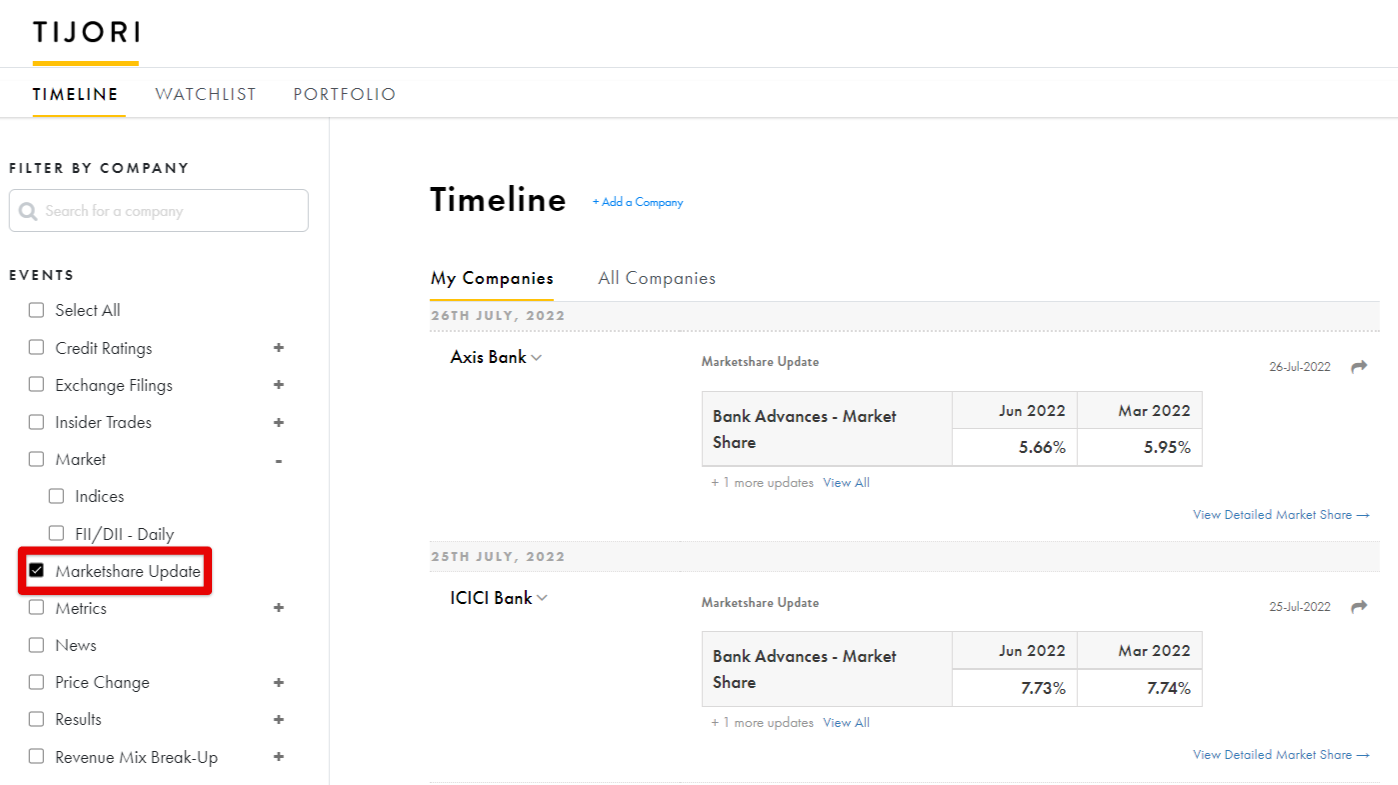Click ICICI Bank's Mar 2022 column header
This screenshot has height=785, width=1398.
point(1155,650)
